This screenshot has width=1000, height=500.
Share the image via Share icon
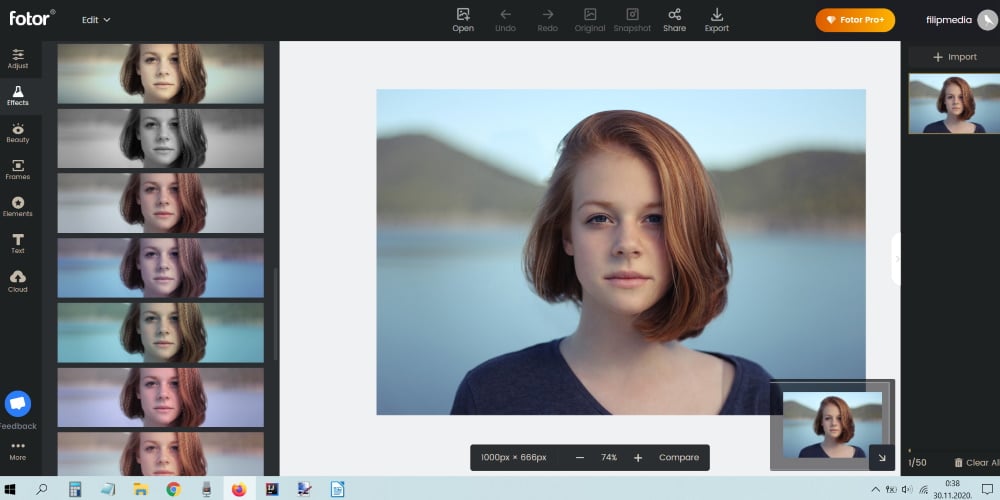(x=674, y=19)
